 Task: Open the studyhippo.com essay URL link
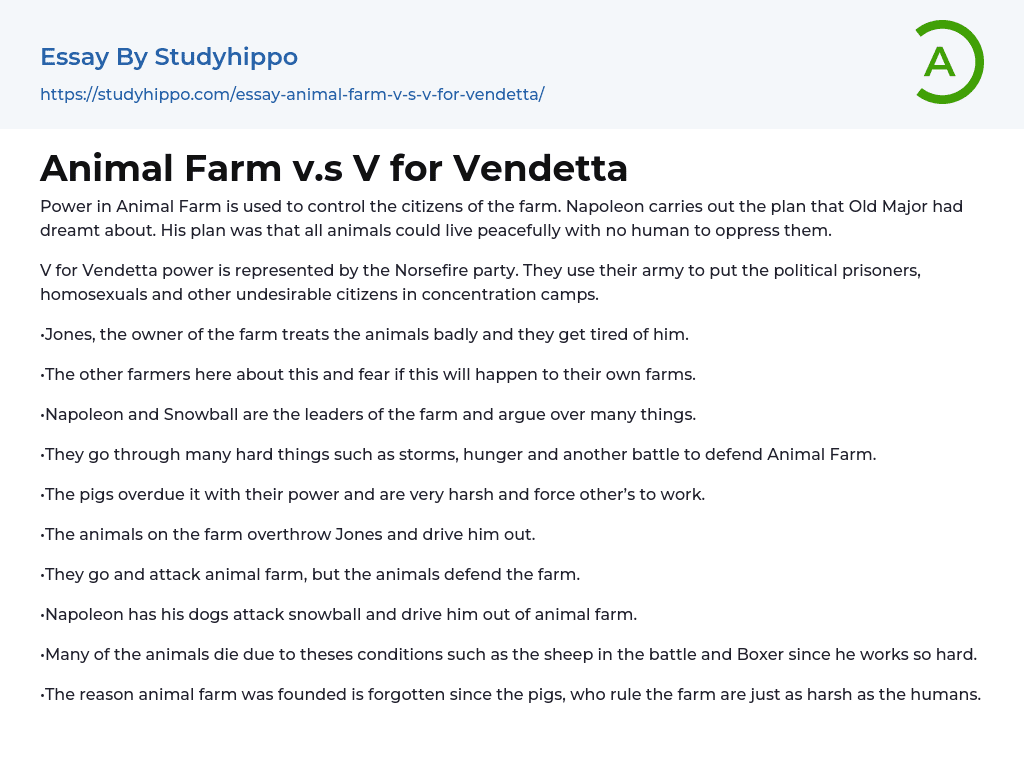[292, 94]
